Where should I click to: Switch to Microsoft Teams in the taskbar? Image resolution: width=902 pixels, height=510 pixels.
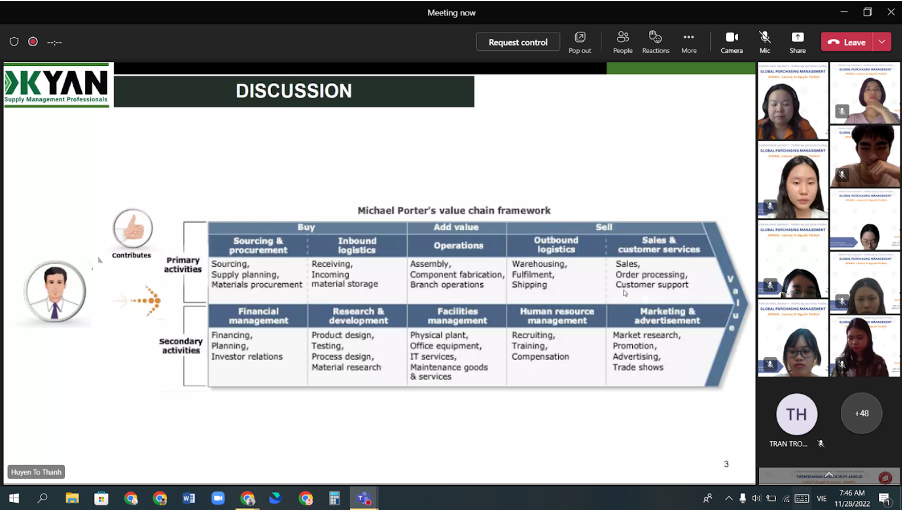pos(364,498)
